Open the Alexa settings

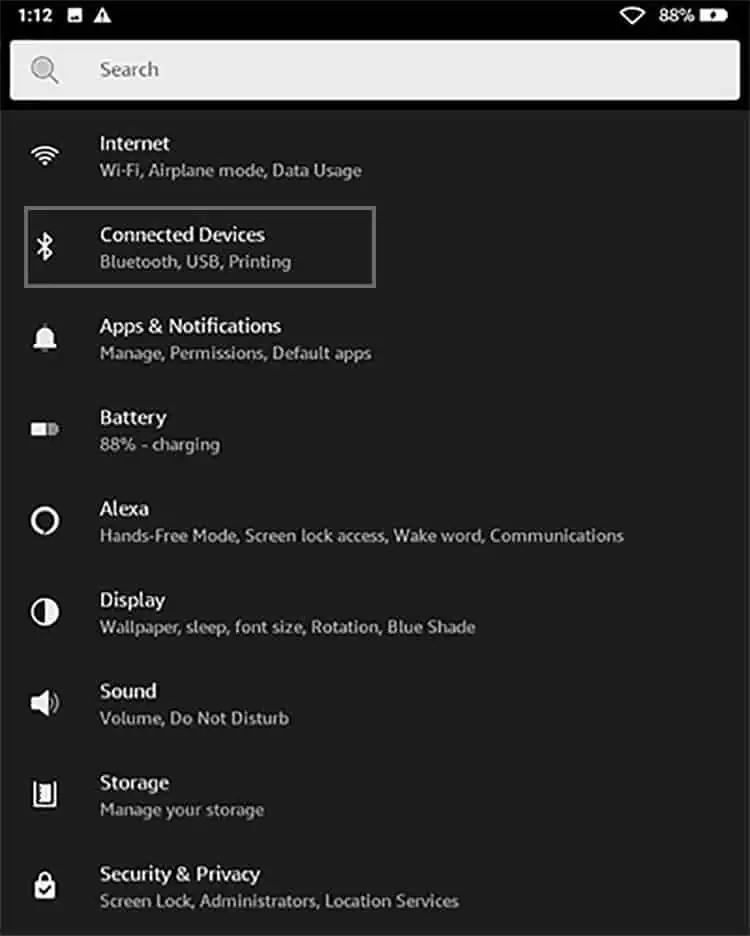pos(375,521)
